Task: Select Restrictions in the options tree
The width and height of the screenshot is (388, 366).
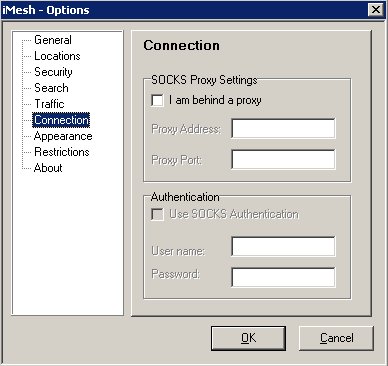Action: point(62,152)
